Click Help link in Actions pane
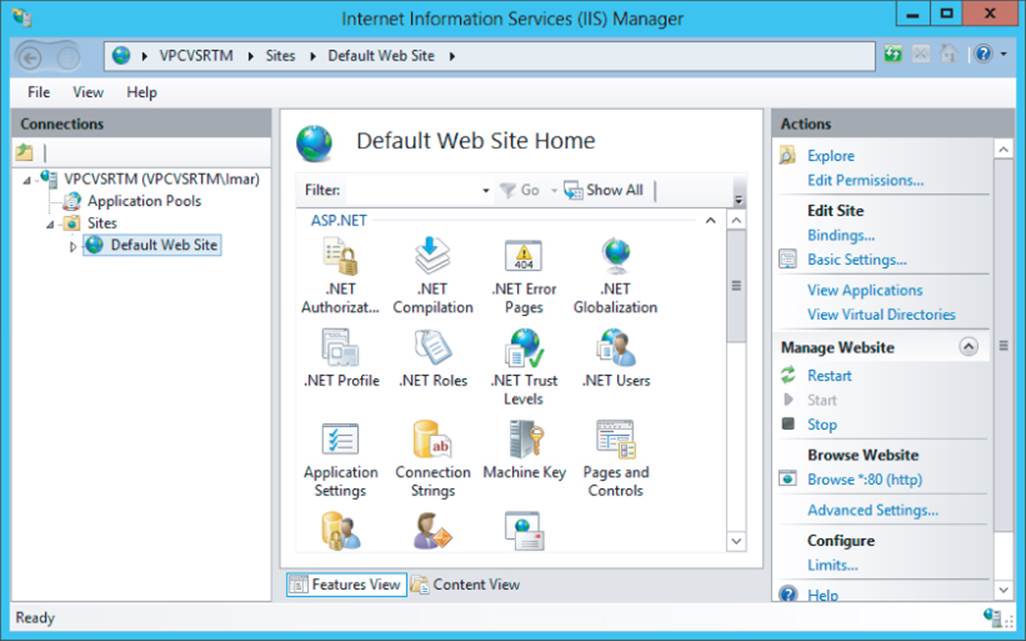Viewport: 1026px width, 641px height. pyautogui.click(x=823, y=595)
